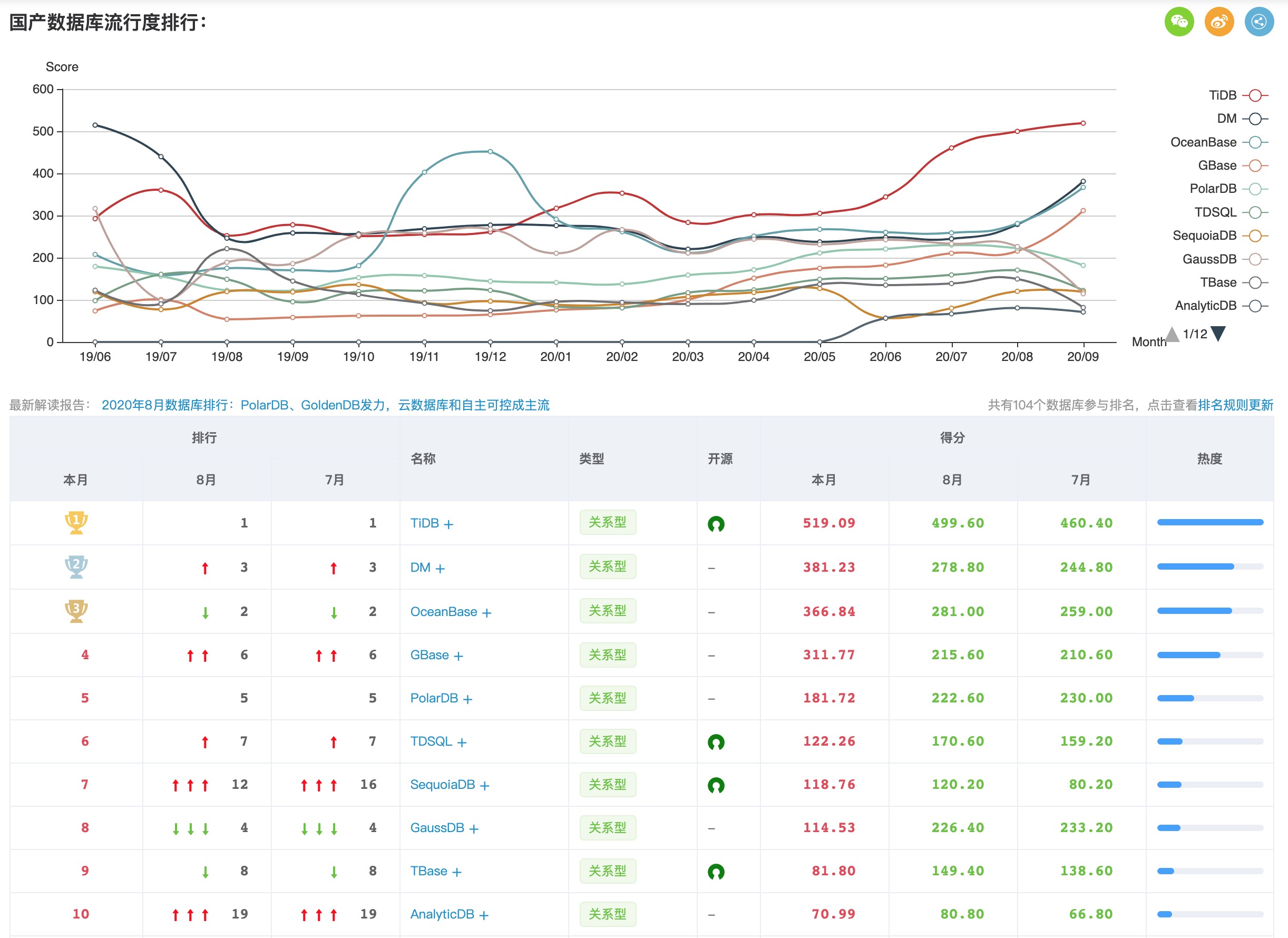Click the 关系型 tag for GBase
Viewport: 1288px width, 938px height.
coord(607,654)
